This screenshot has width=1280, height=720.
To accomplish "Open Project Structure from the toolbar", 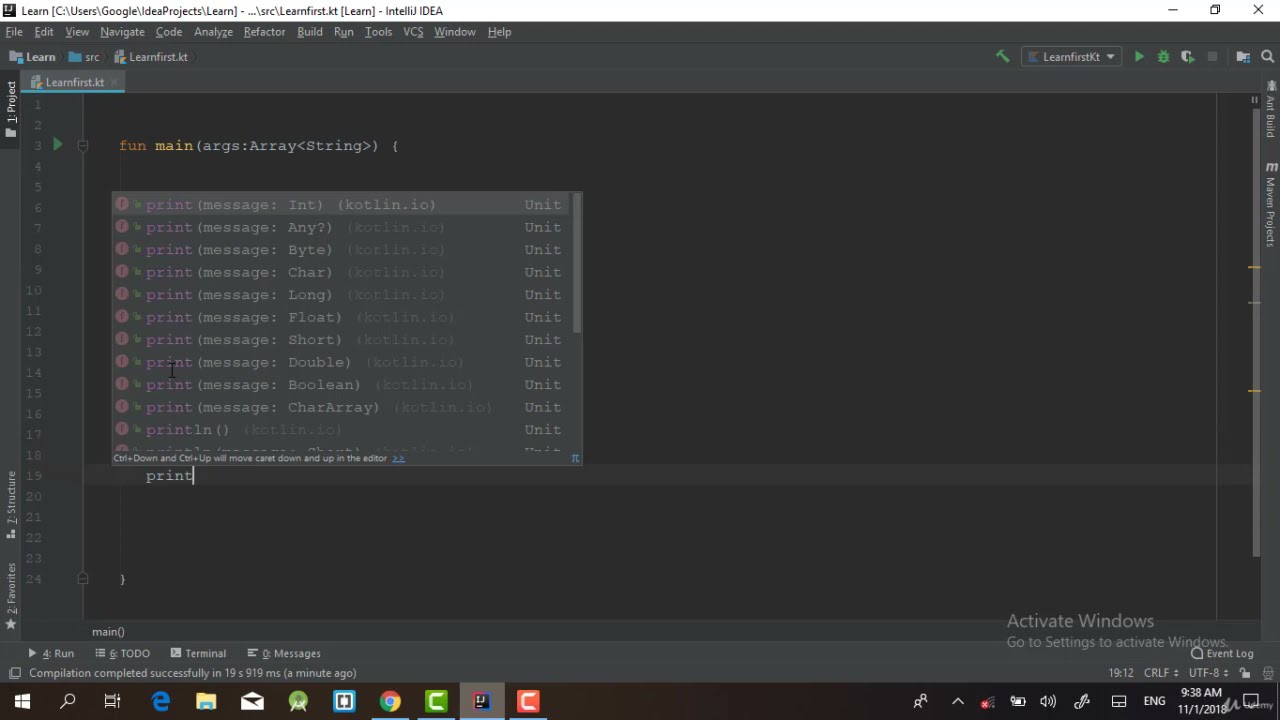I will (x=1243, y=57).
